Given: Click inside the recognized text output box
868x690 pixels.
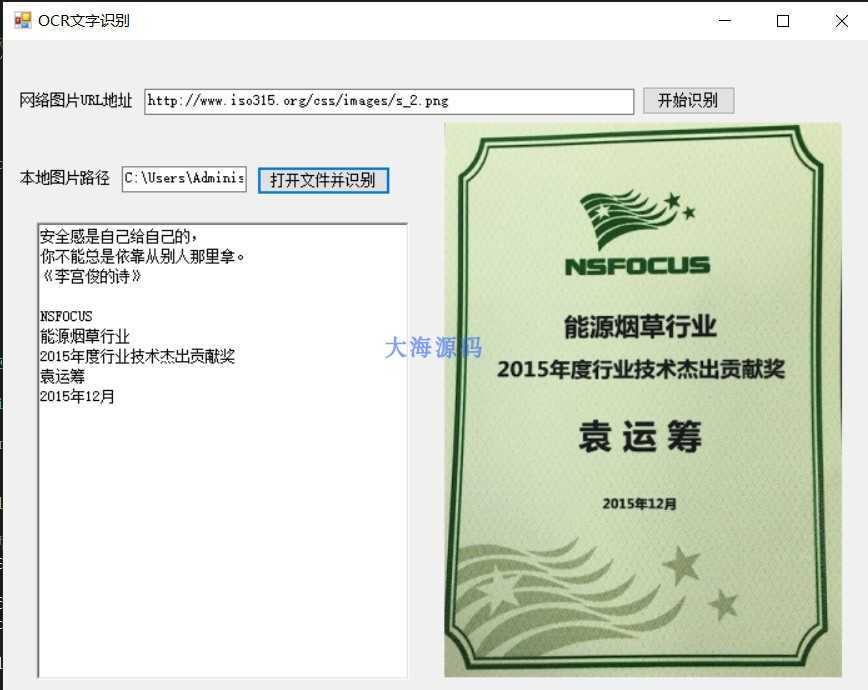Looking at the screenshot, I should [x=223, y=450].
